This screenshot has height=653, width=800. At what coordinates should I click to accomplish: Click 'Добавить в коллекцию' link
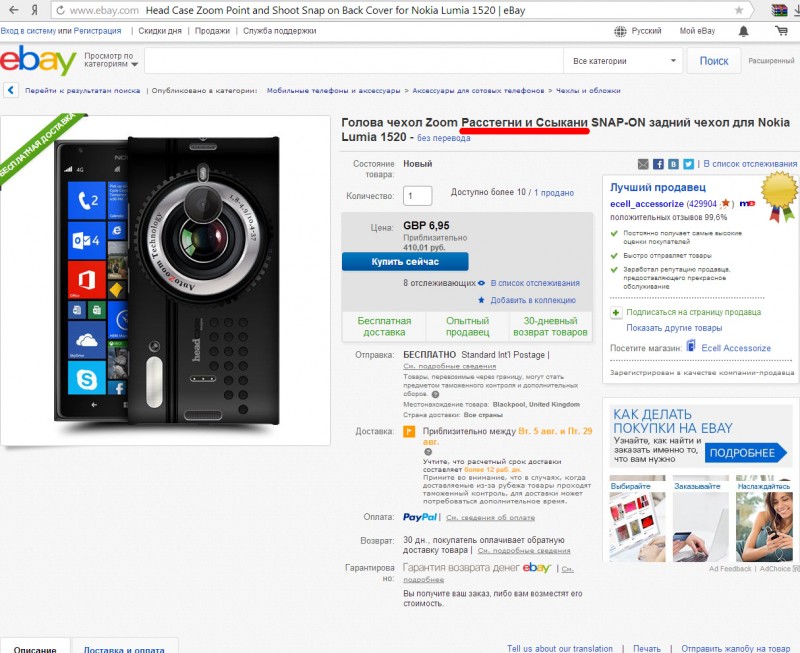[x=533, y=300]
